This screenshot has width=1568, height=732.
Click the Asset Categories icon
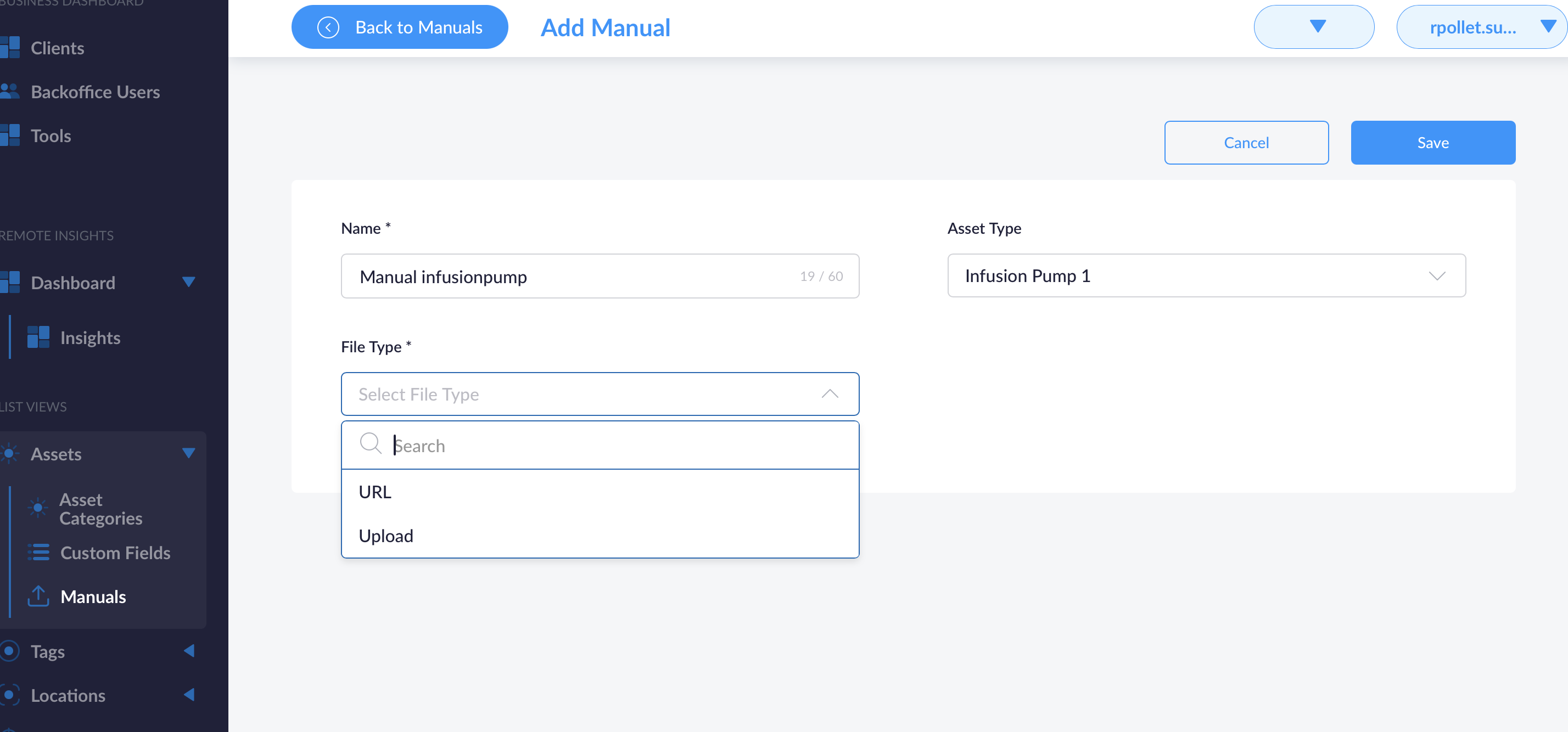tap(38, 507)
